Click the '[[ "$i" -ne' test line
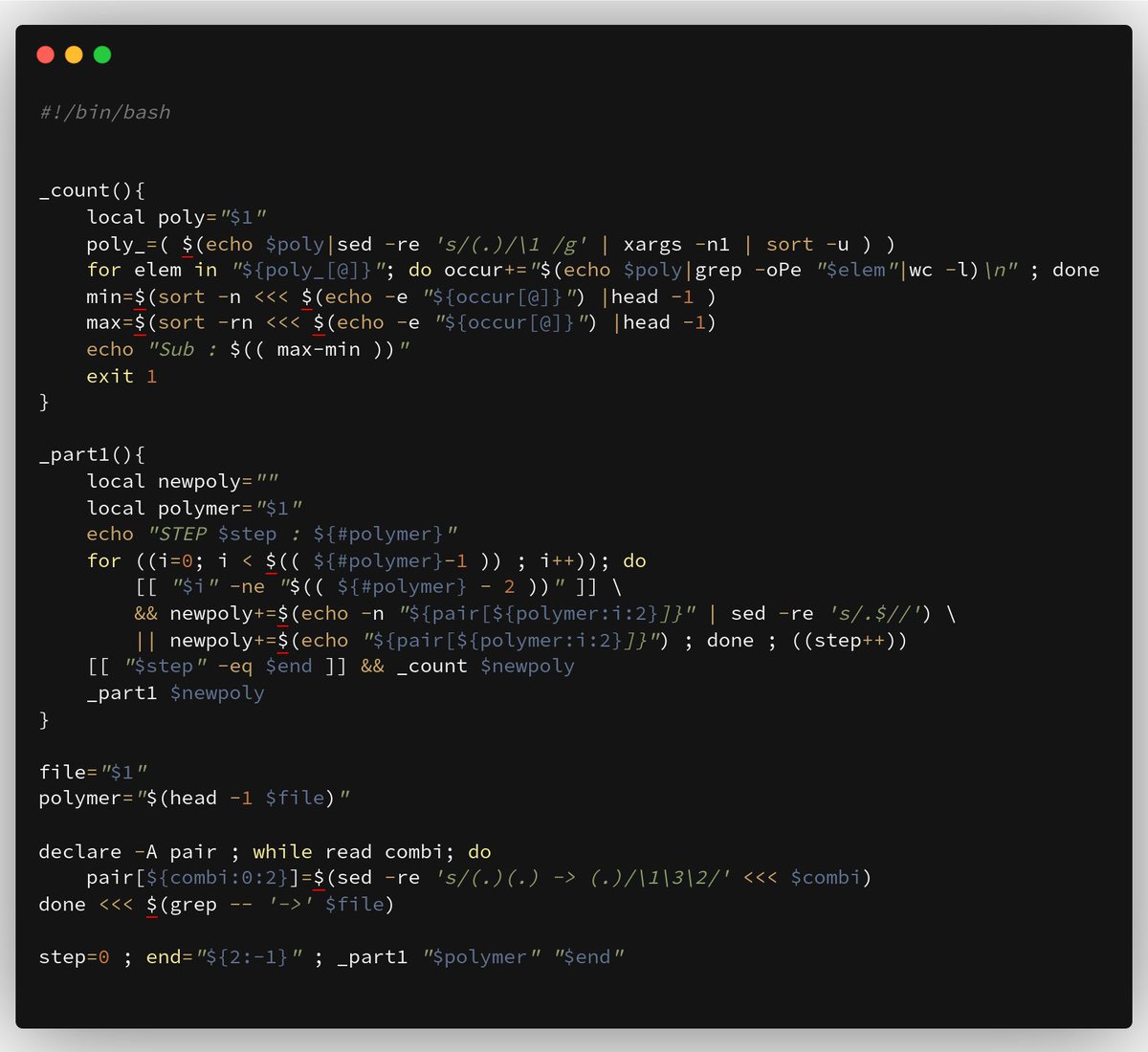This screenshot has height=1052, width=1148. coord(378,586)
